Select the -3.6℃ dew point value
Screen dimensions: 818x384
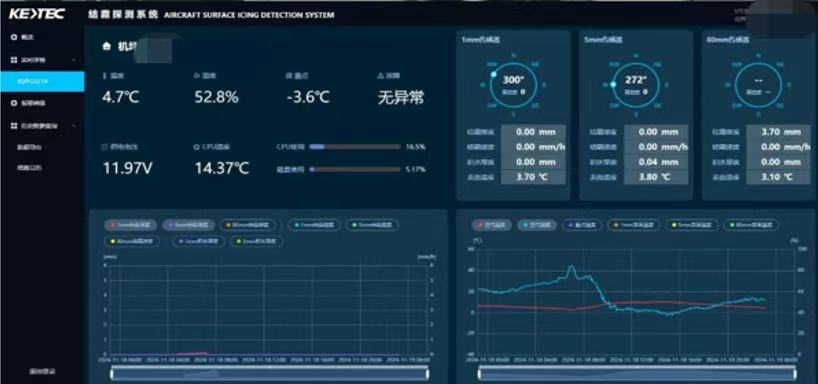308,97
